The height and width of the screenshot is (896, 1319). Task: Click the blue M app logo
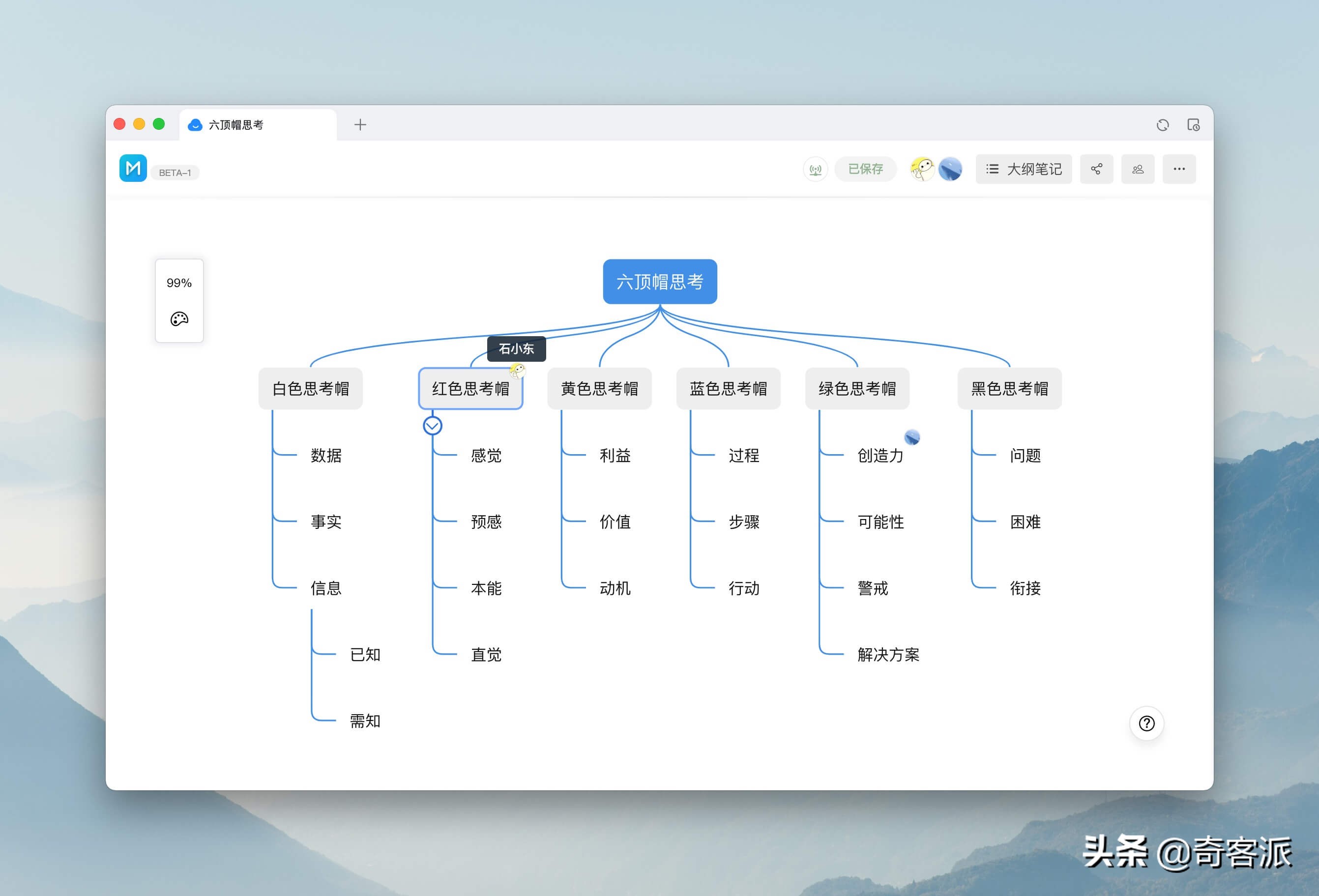pos(133,168)
